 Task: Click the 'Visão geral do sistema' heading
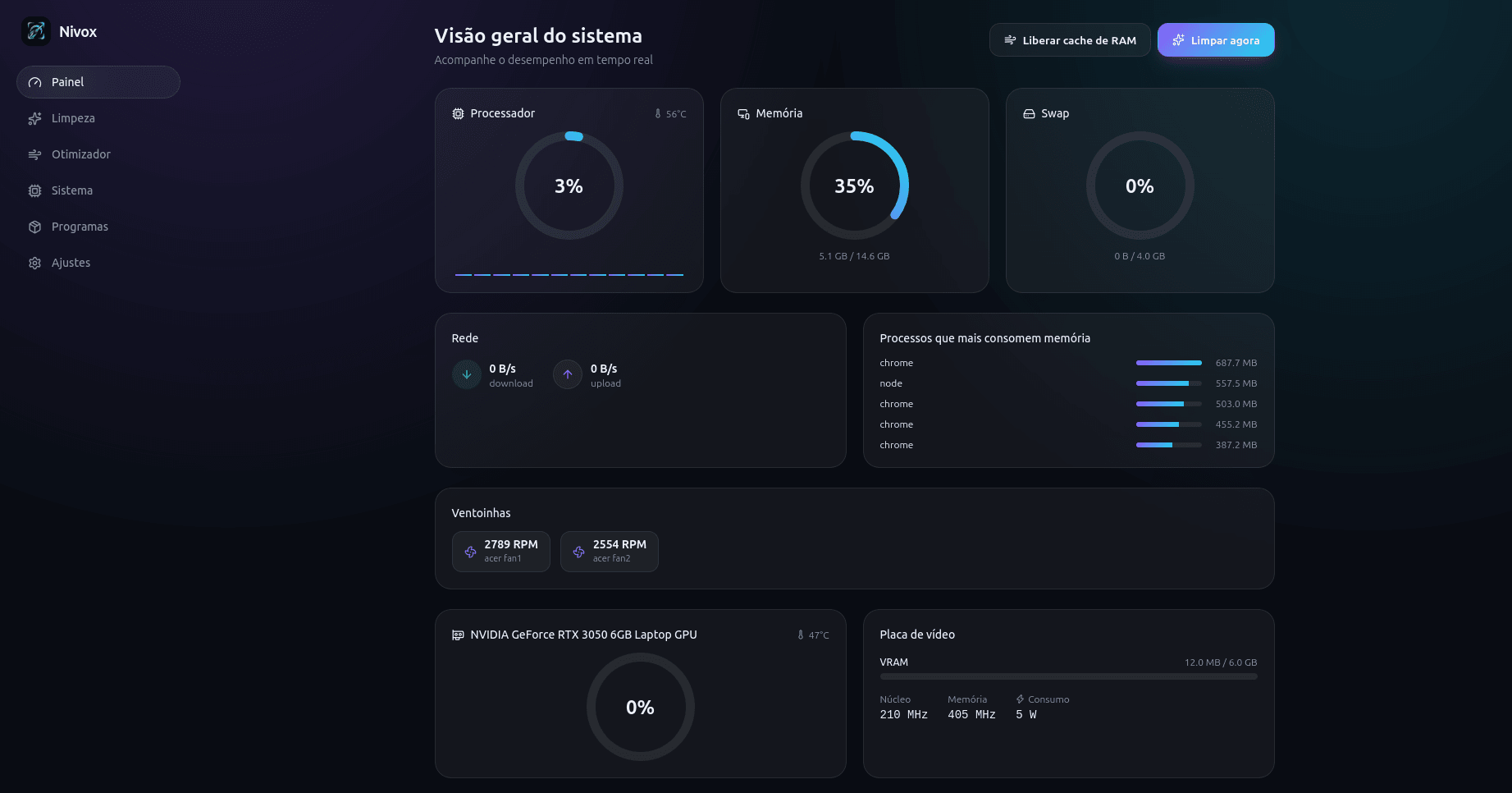(x=538, y=35)
